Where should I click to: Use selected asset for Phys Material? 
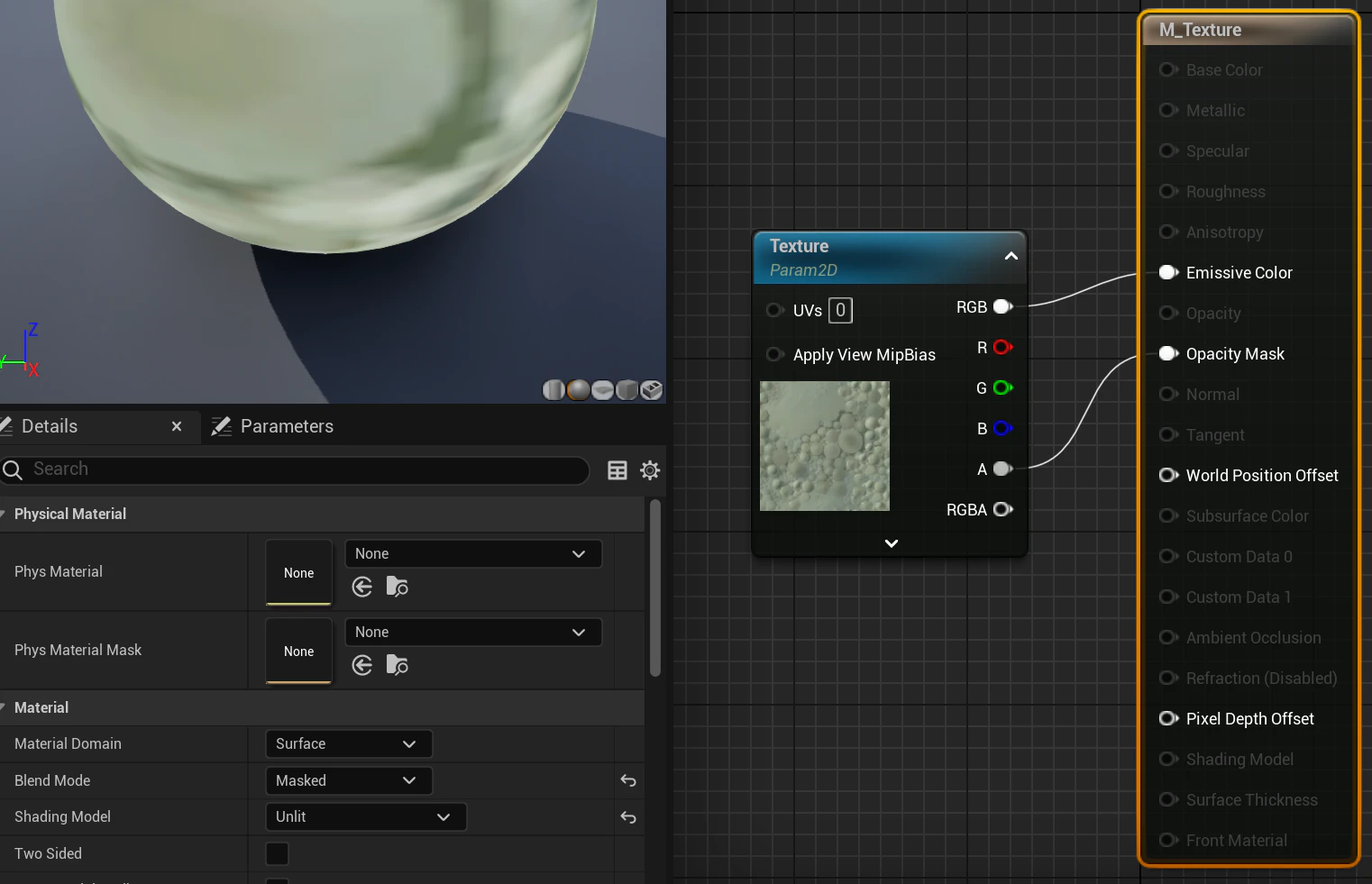click(362, 587)
